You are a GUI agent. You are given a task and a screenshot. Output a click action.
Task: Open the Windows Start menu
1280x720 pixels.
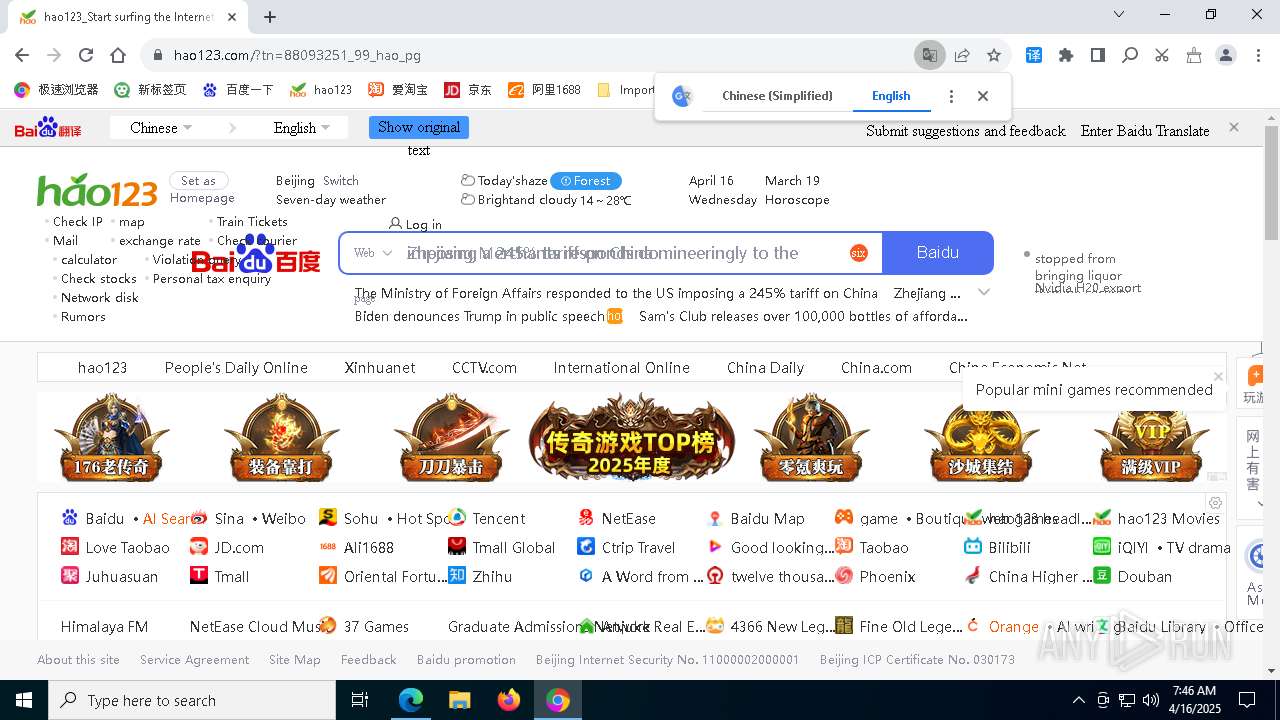tap(23, 700)
